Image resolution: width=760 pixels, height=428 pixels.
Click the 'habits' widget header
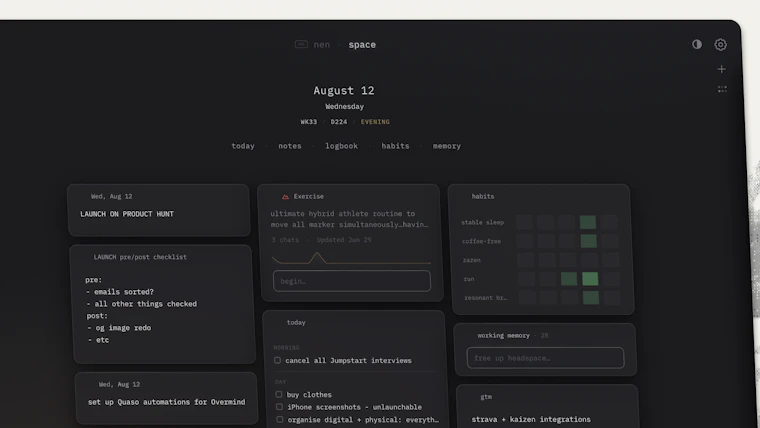pyautogui.click(x=483, y=196)
